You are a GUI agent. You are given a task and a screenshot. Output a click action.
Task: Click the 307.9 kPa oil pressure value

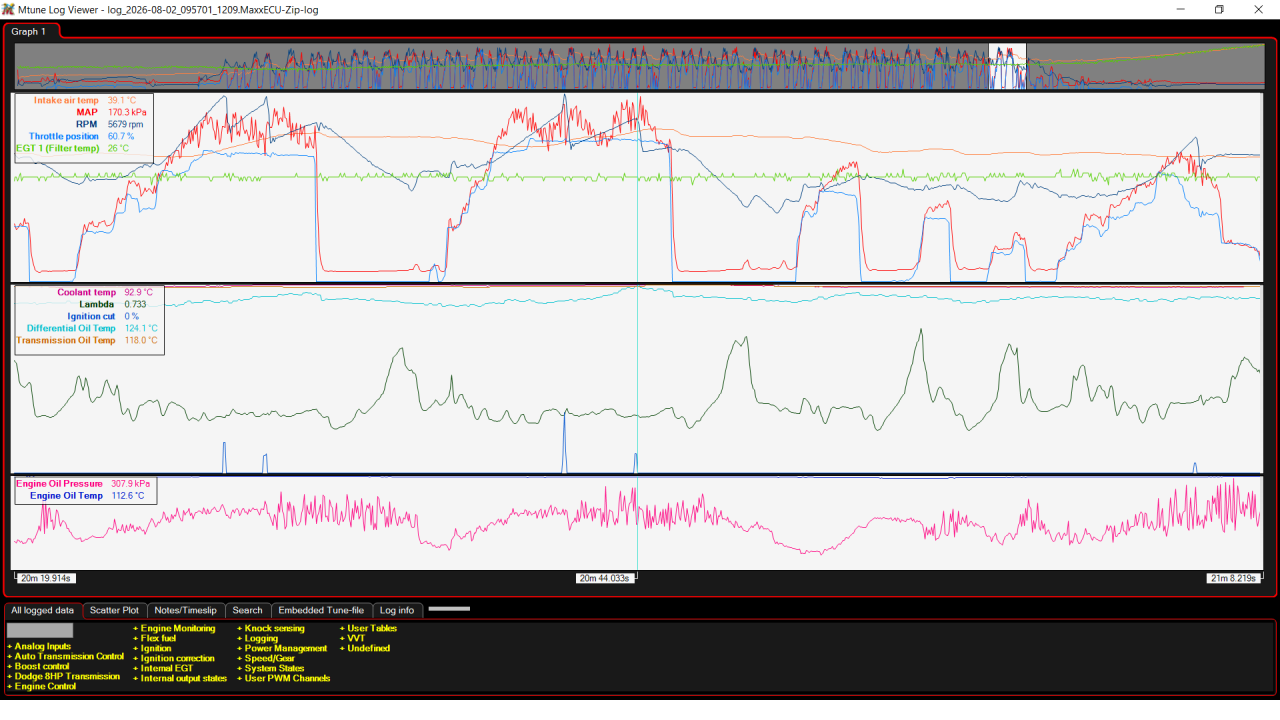(x=130, y=483)
